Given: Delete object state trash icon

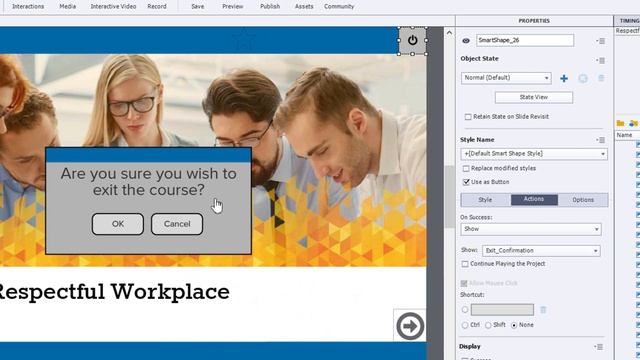Looking at the screenshot, I should [601, 78].
